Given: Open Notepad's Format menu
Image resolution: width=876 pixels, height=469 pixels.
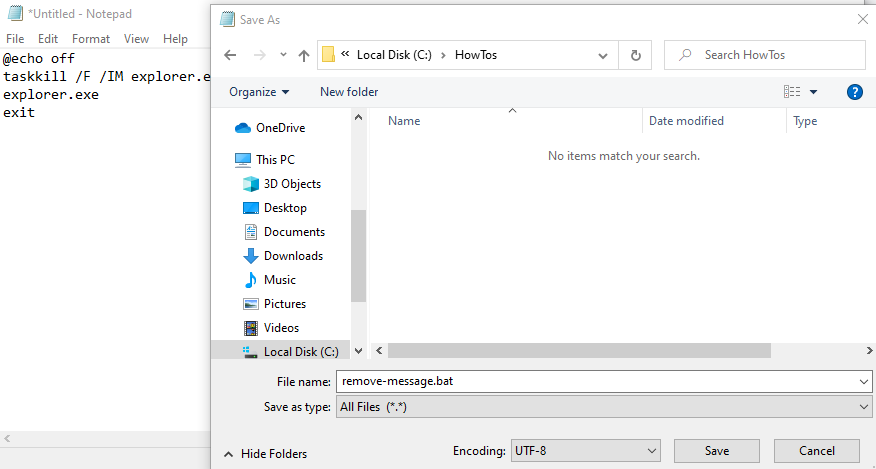Looking at the screenshot, I should coord(91,39).
